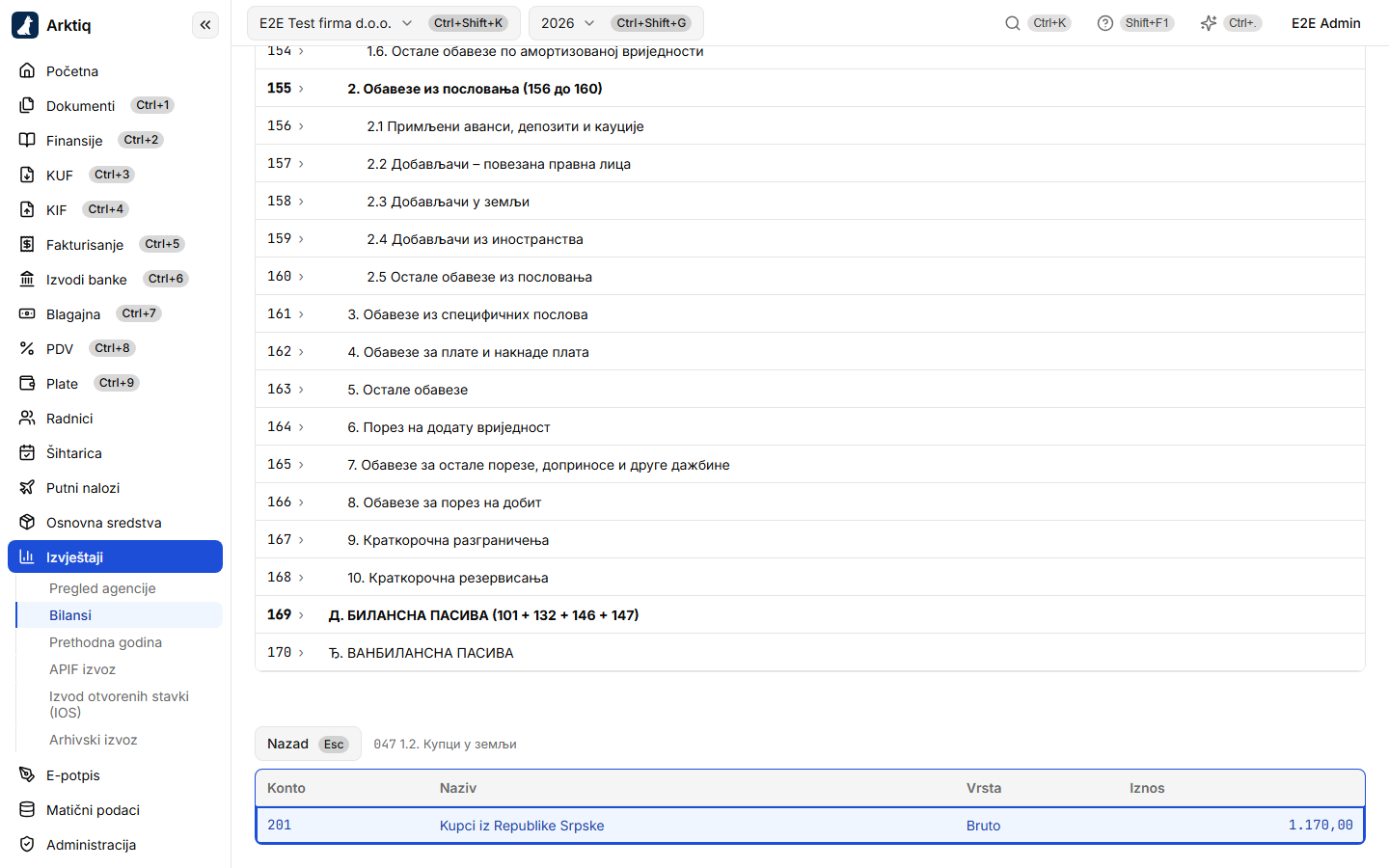This screenshot has width=1389, height=868.
Task: Expand row 170 chevron
Action: [301, 653]
